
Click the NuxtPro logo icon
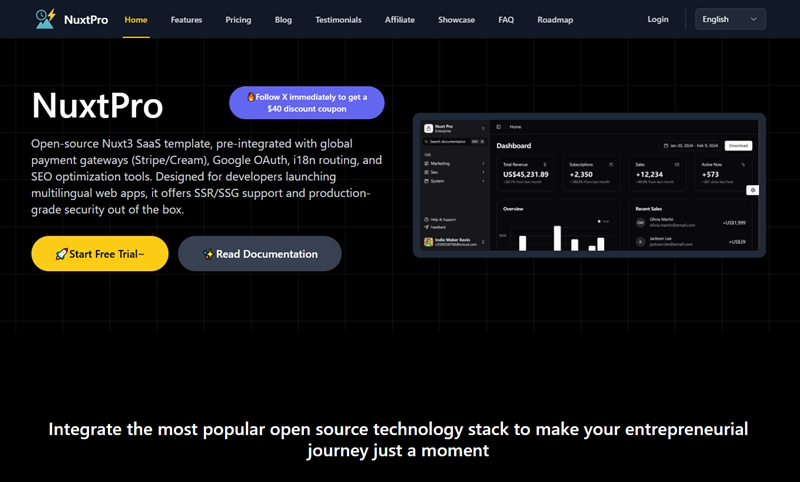click(x=45, y=19)
